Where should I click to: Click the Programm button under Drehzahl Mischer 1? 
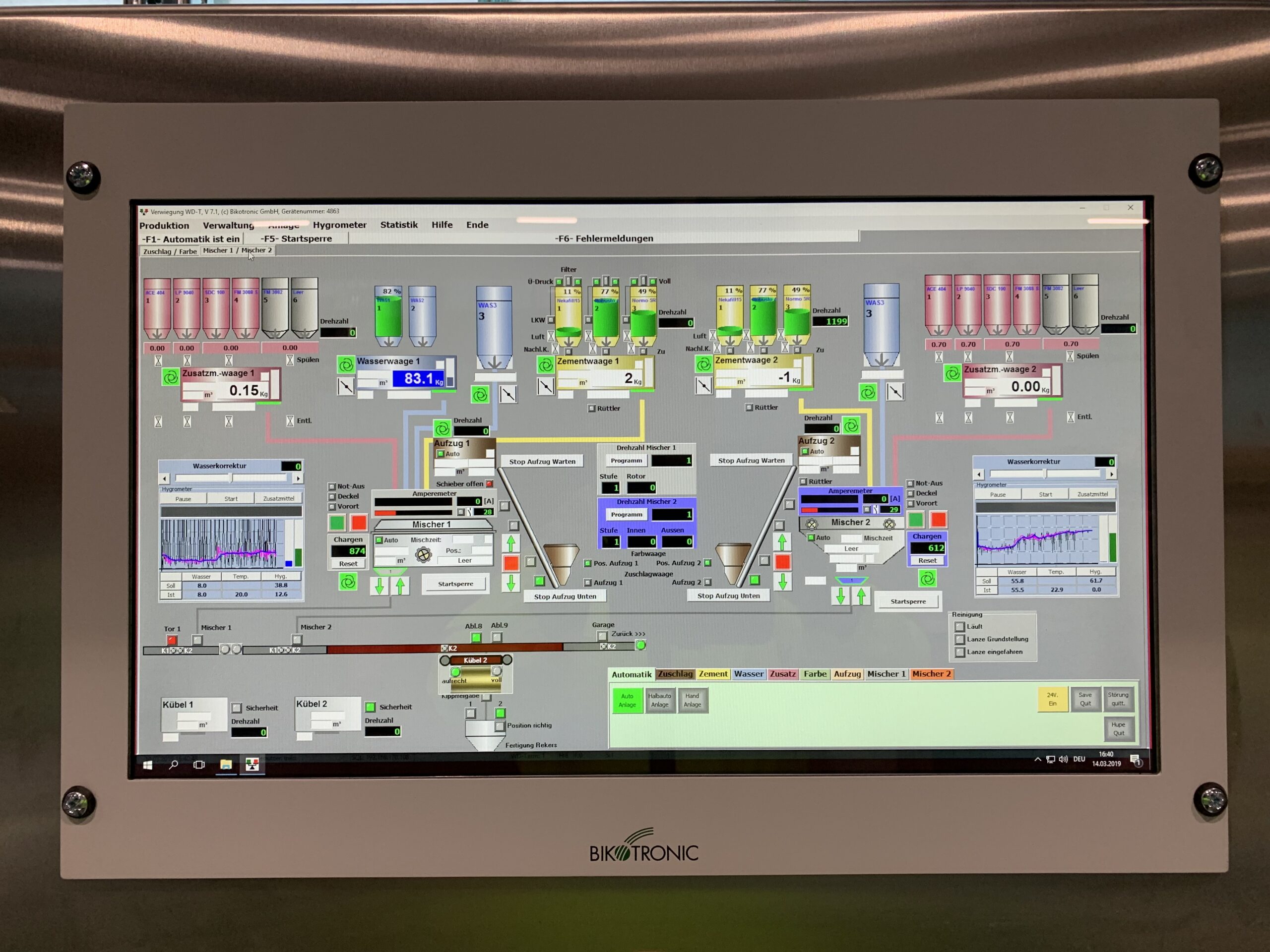(x=626, y=461)
